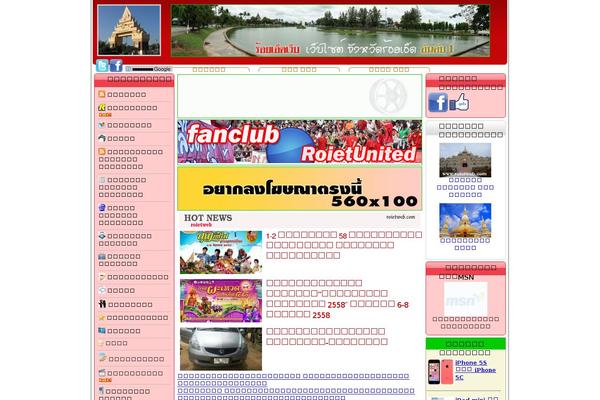The height and width of the screenshot is (400, 600).
Task: Click the yellow 560x100 advertising banner
Action: pyautogui.click(x=300, y=188)
